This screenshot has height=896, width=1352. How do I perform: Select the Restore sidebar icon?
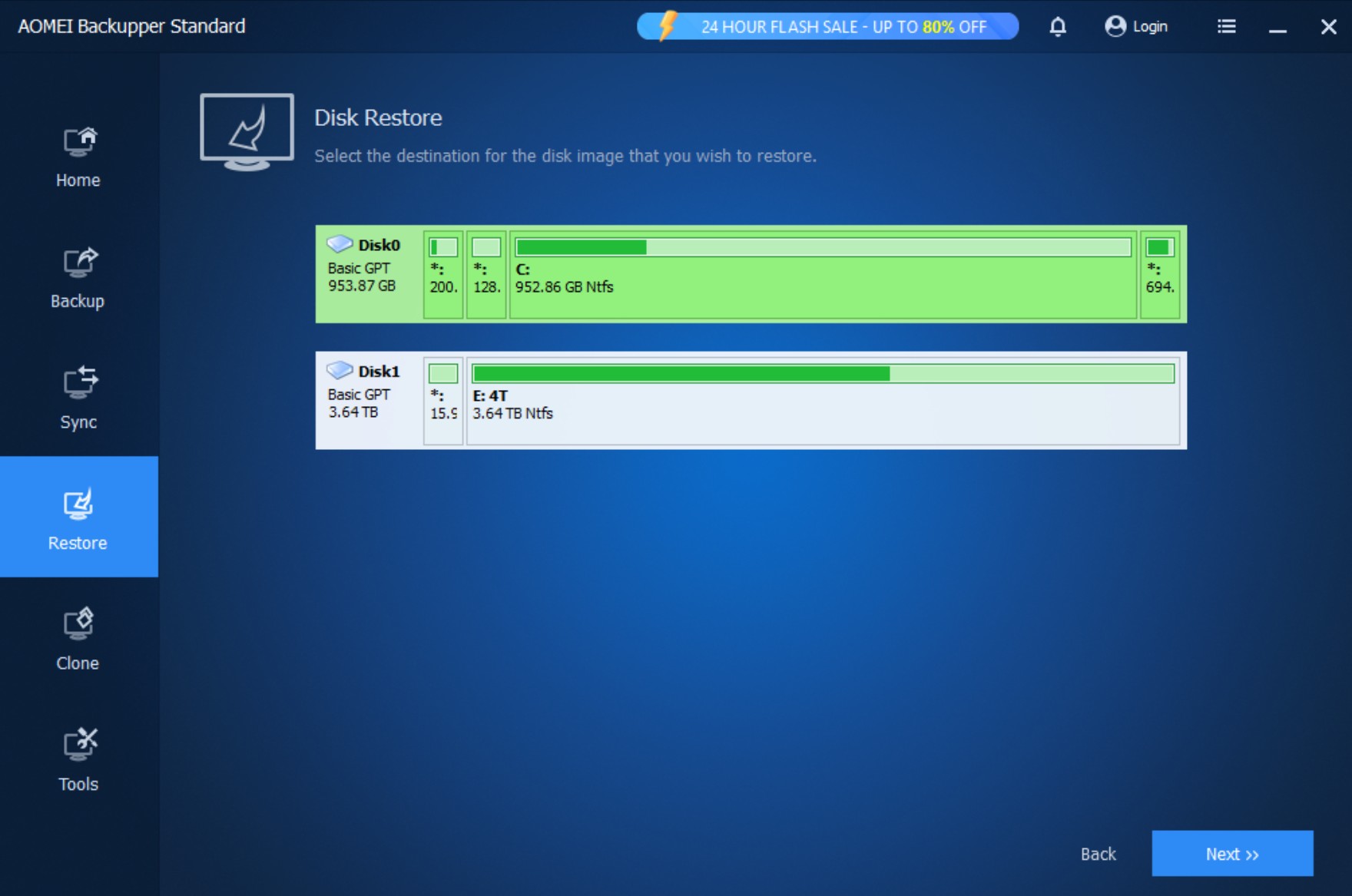(78, 504)
